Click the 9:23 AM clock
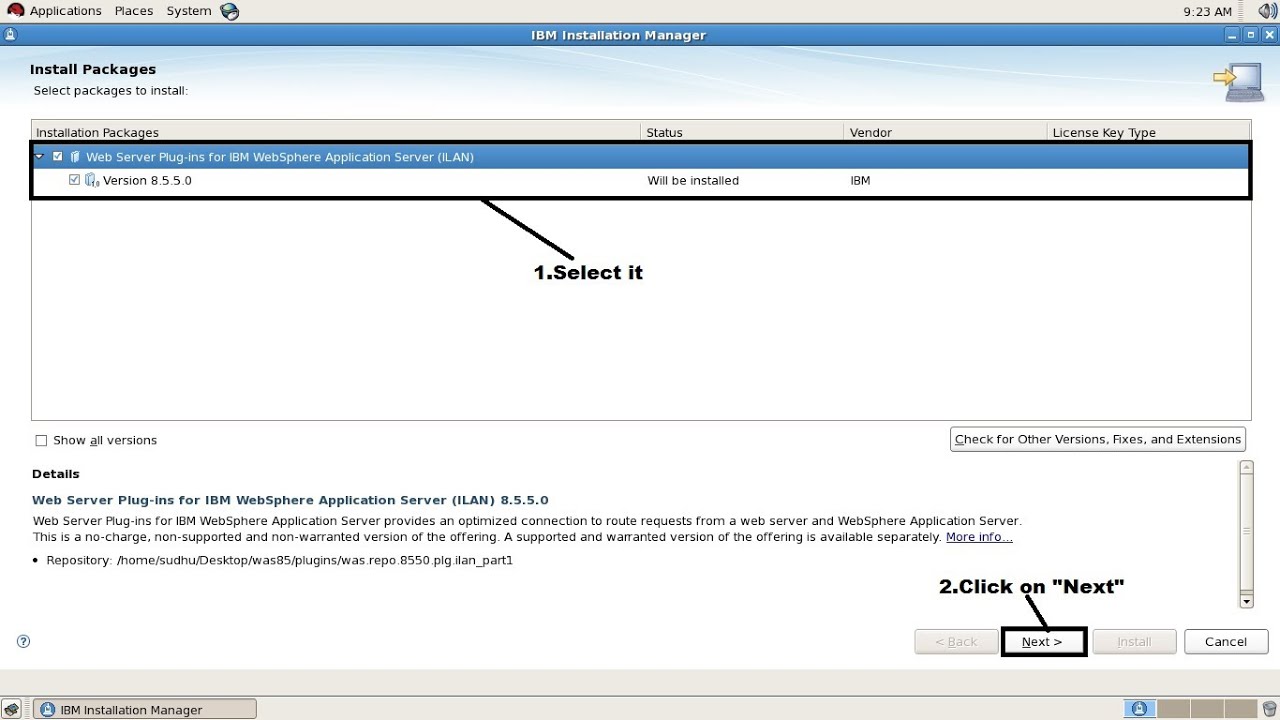The image size is (1280, 720). (x=1207, y=11)
